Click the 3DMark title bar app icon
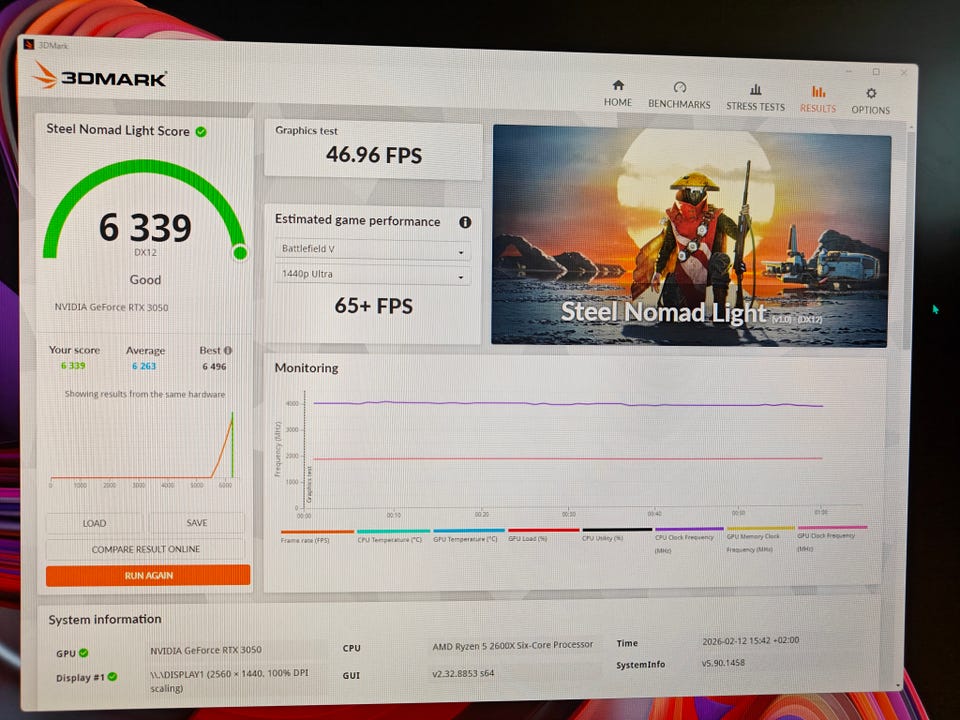Image resolution: width=960 pixels, height=720 pixels. click(29, 45)
